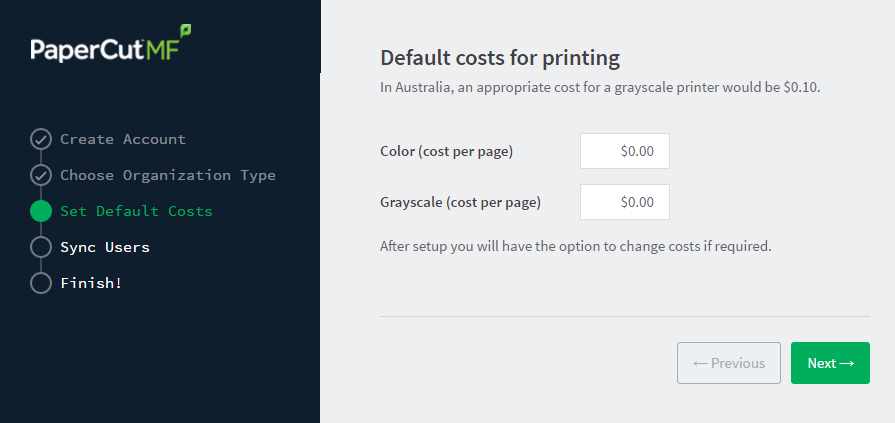The width and height of the screenshot is (895, 423).
Task: Open the Choose Organization Type step label
Action: click(168, 175)
